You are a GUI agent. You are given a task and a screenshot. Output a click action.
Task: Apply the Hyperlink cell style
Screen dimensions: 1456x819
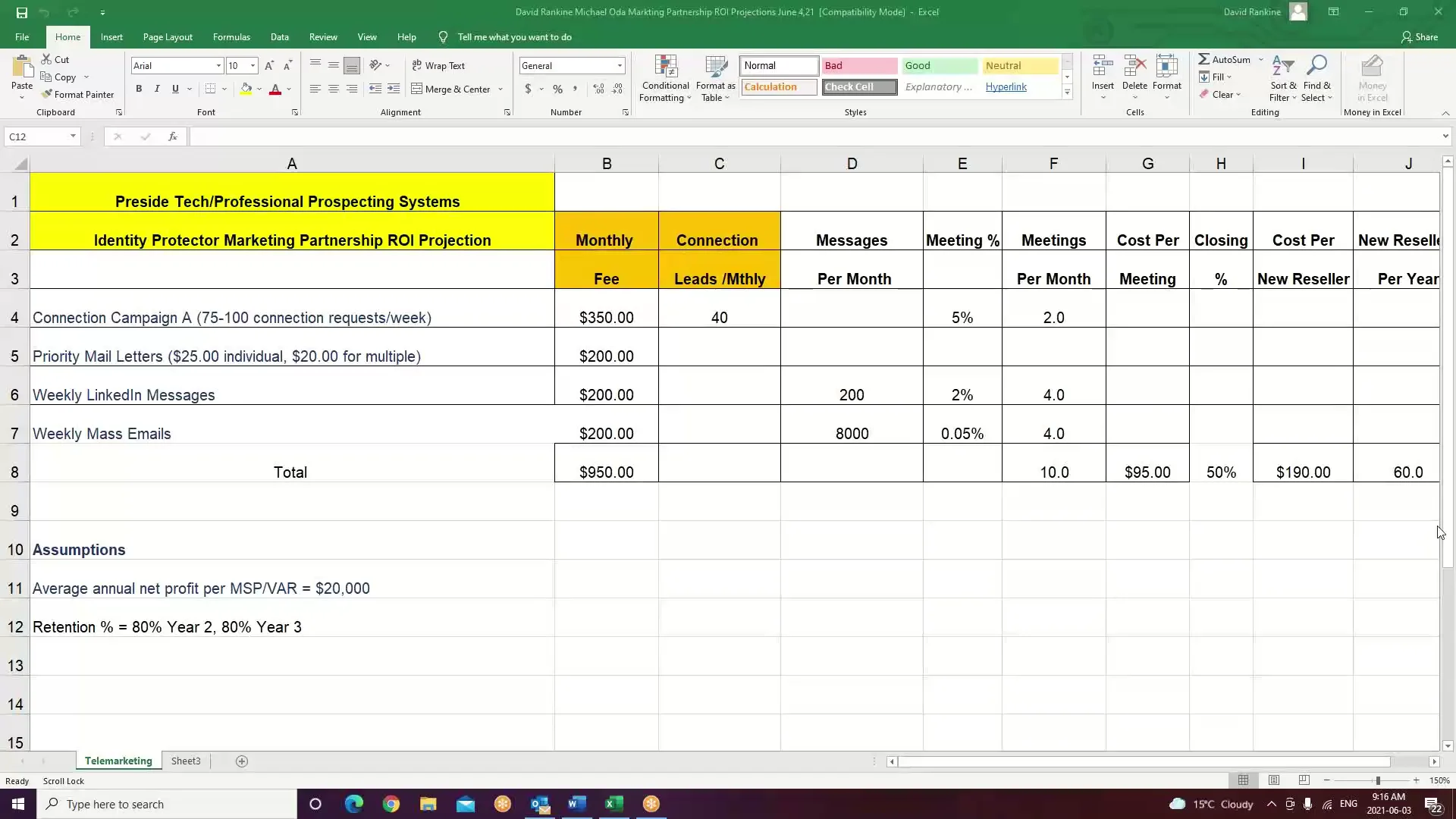point(1006,86)
